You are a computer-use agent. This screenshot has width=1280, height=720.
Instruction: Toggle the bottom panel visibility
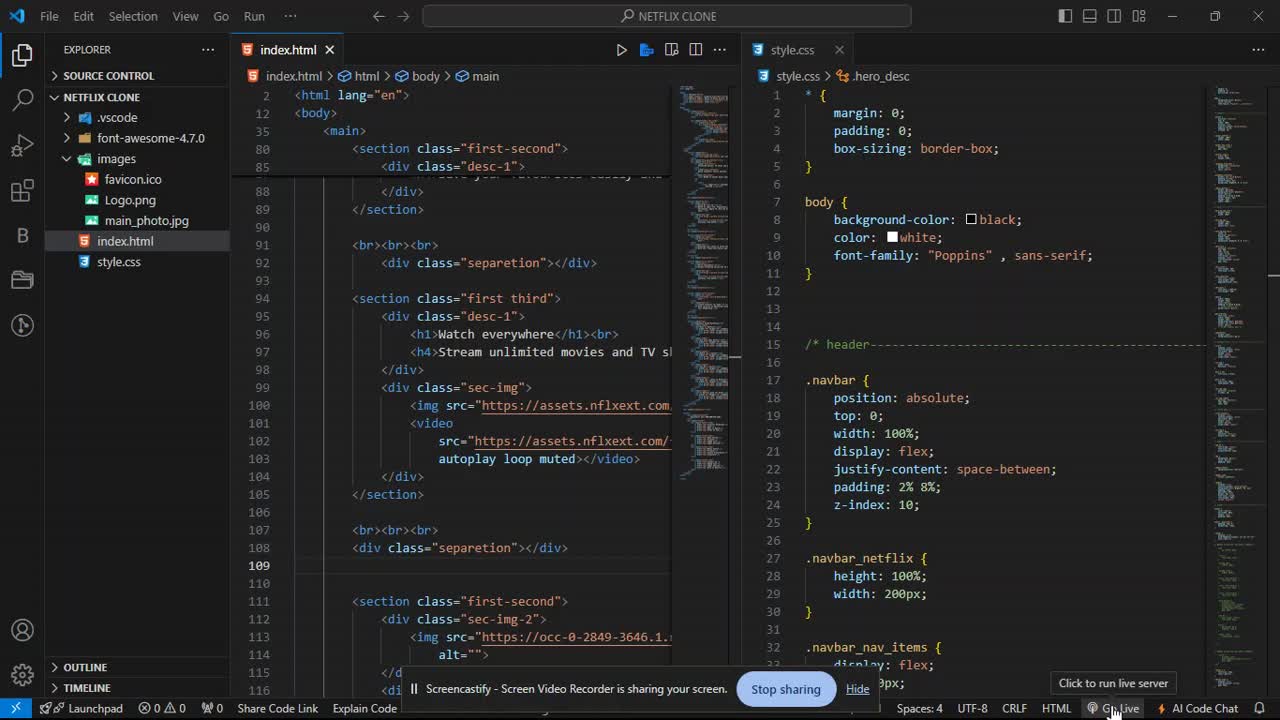[1090, 16]
